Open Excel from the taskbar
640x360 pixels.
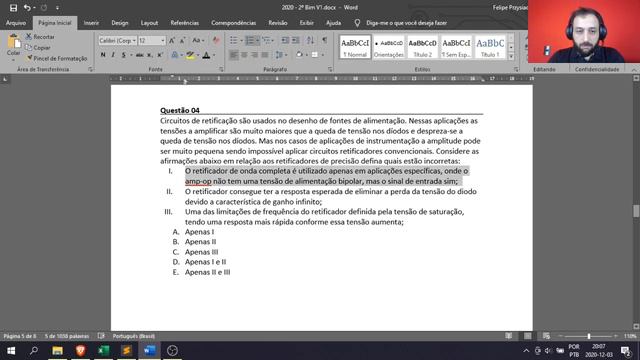(104, 350)
